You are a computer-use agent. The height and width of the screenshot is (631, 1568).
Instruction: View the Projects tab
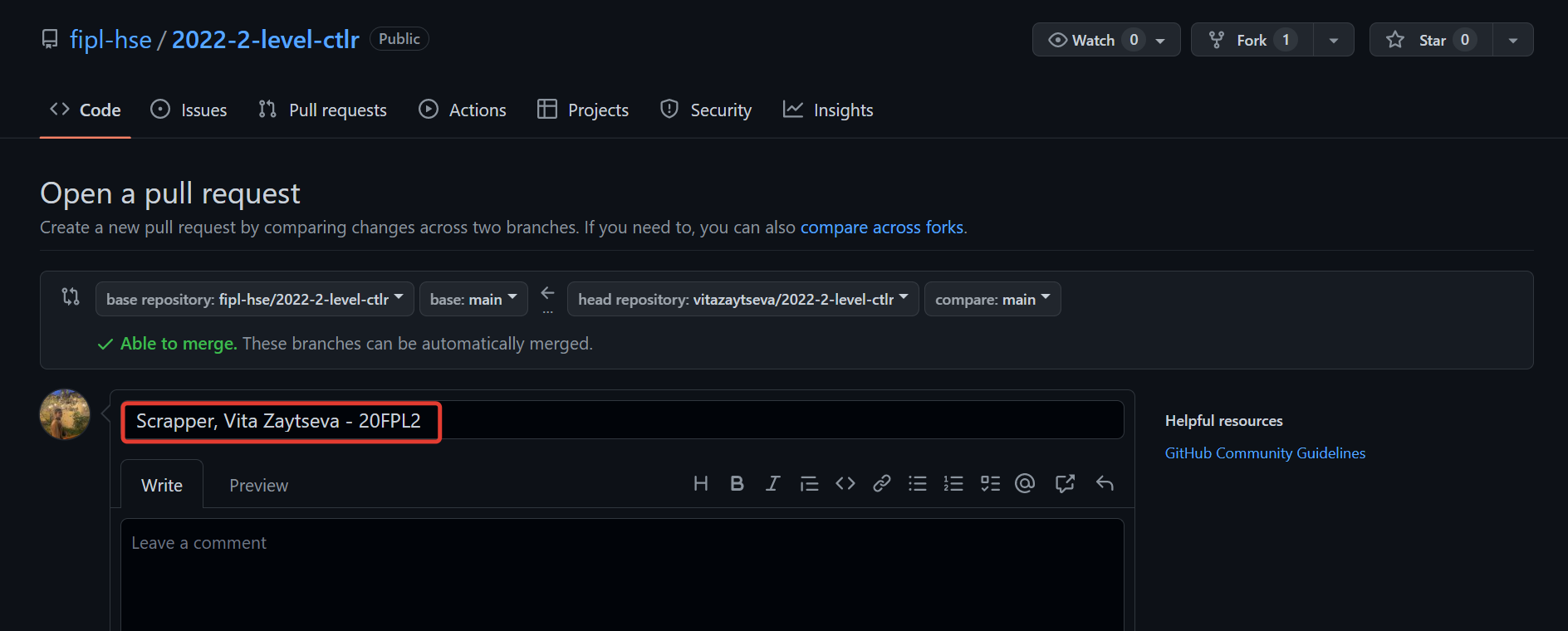point(583,110)
